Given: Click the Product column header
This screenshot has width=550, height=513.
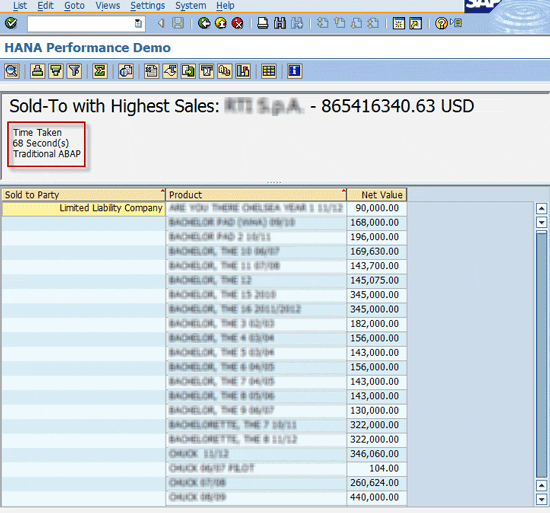Looking at the screenshot, I should pos(256,195).
